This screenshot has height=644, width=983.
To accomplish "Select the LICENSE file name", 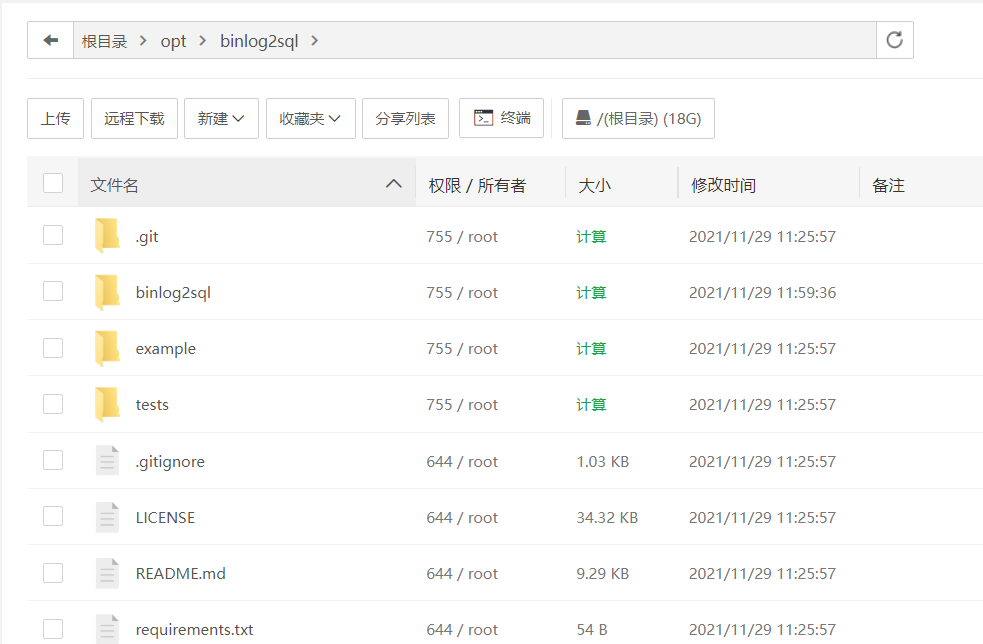I will click(166, 518).
